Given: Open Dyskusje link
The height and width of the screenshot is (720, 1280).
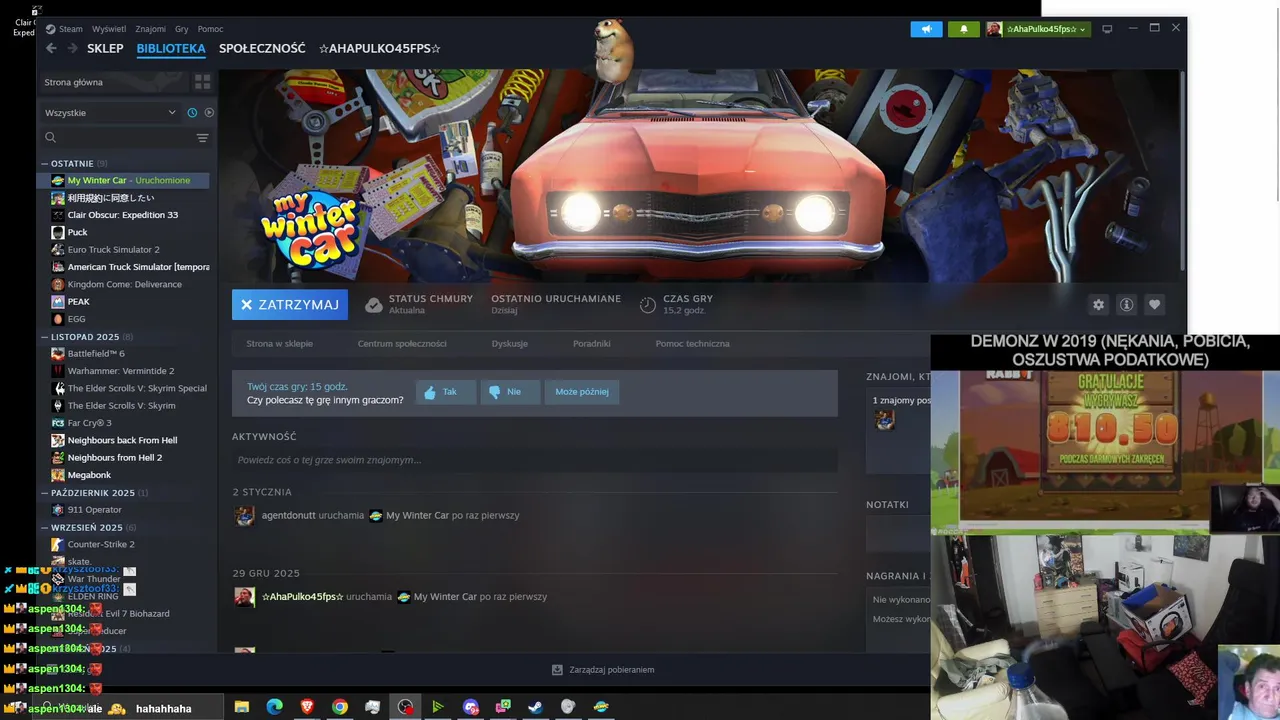Looking at the screenshot, I should [510, 343].
